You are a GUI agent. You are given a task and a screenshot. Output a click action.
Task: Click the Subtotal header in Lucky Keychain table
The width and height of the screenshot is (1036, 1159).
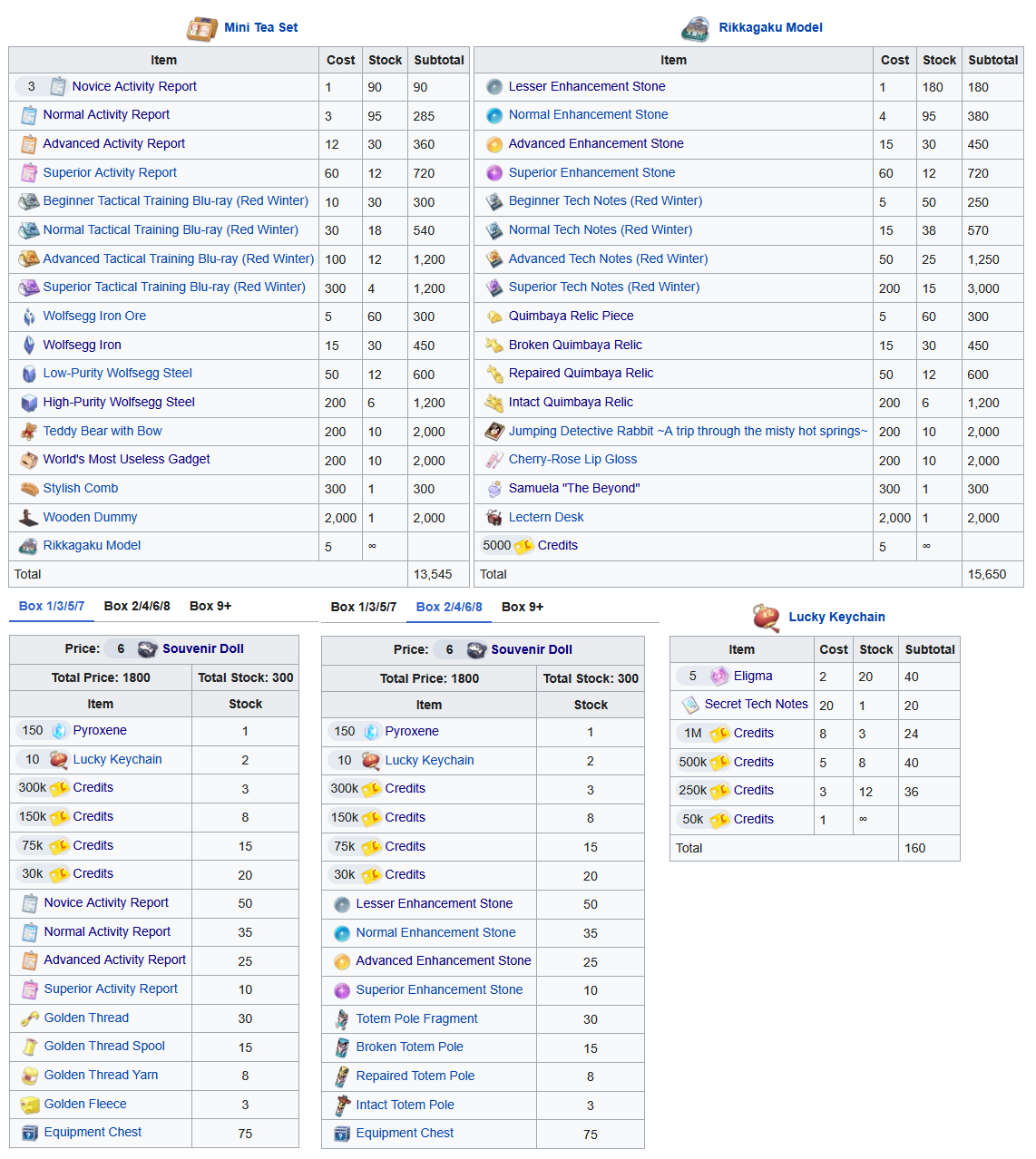pyautogui.click(x=930, y=650)
